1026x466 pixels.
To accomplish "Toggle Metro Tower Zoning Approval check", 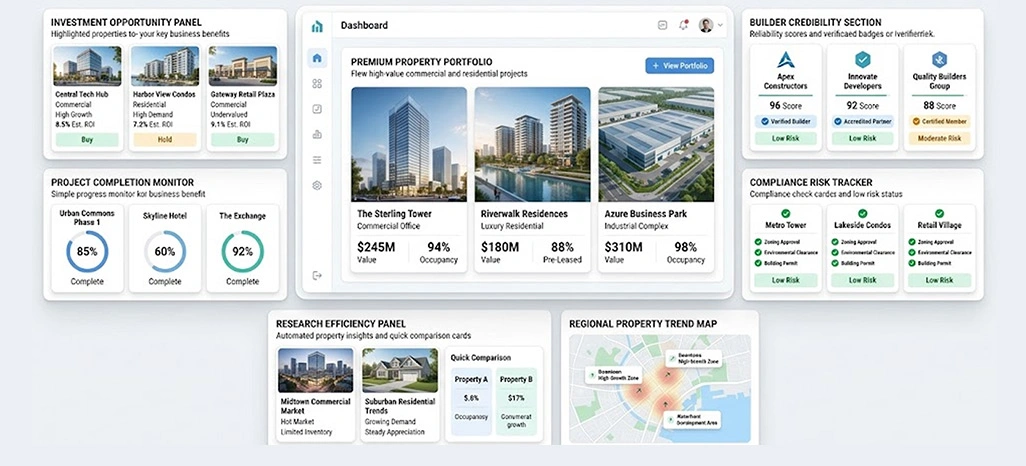I will click(x=758, y=242).
